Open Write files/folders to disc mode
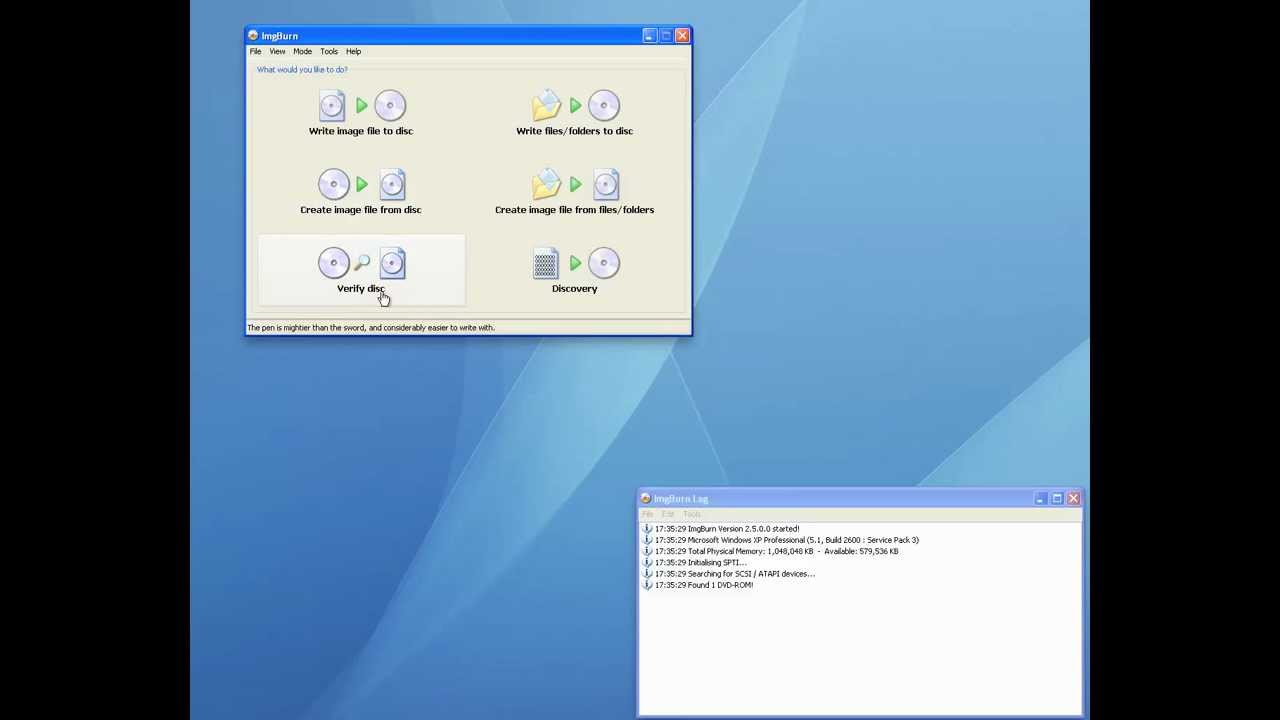This screenshot has height=720, width=1280. (574, 113)
